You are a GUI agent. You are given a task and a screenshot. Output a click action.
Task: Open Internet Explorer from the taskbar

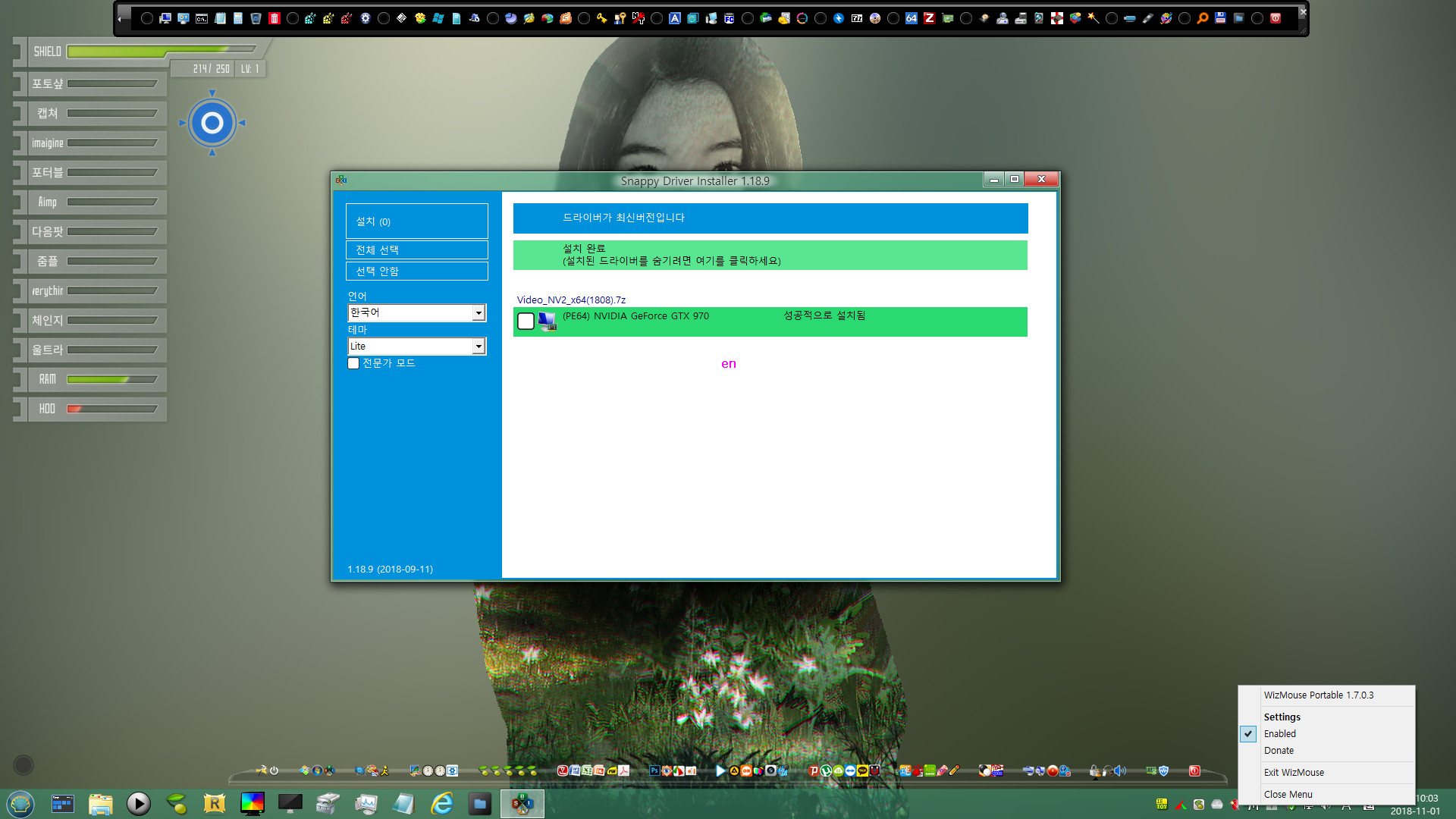(441, 803)
